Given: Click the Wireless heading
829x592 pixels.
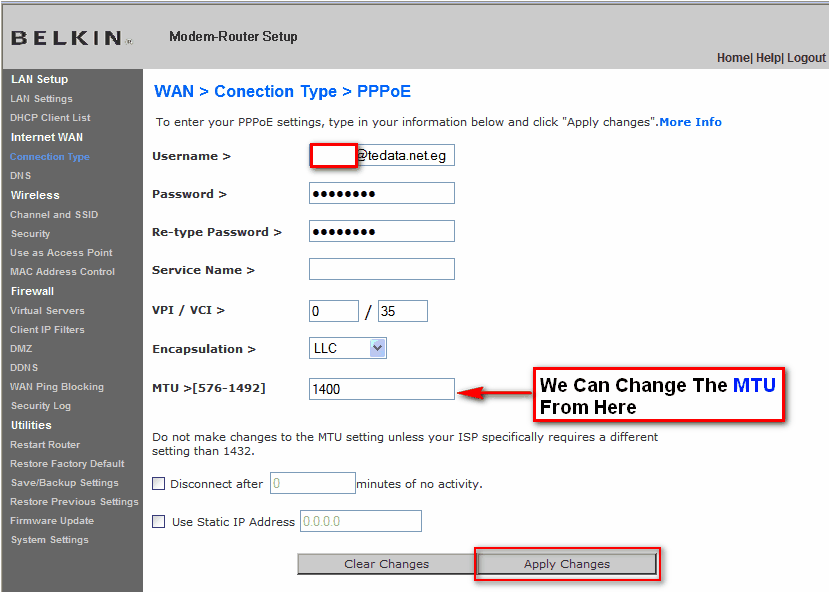Looking at the screenshot, I should click(x=35, y=195).
